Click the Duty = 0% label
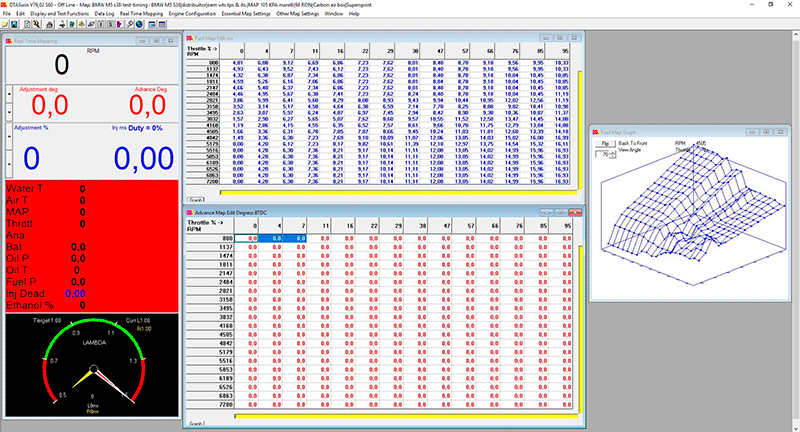The height and width of the screenshot is (432, 800). tap(145, 128)
